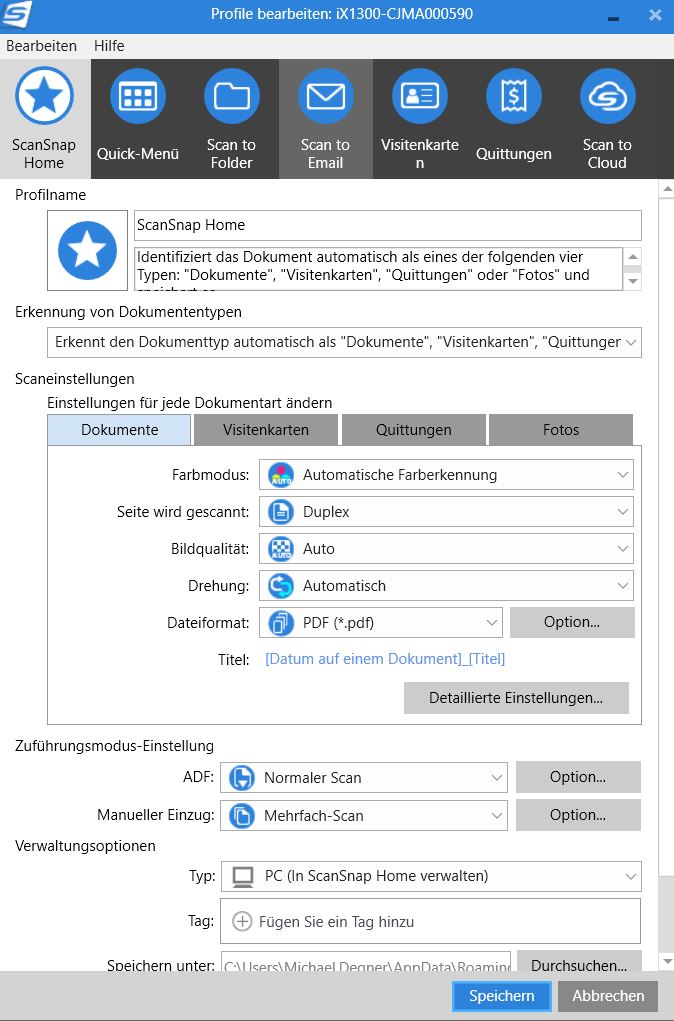
Task: Click the blue star profile image
Action: pyautogui.click(x=88, y=251)
